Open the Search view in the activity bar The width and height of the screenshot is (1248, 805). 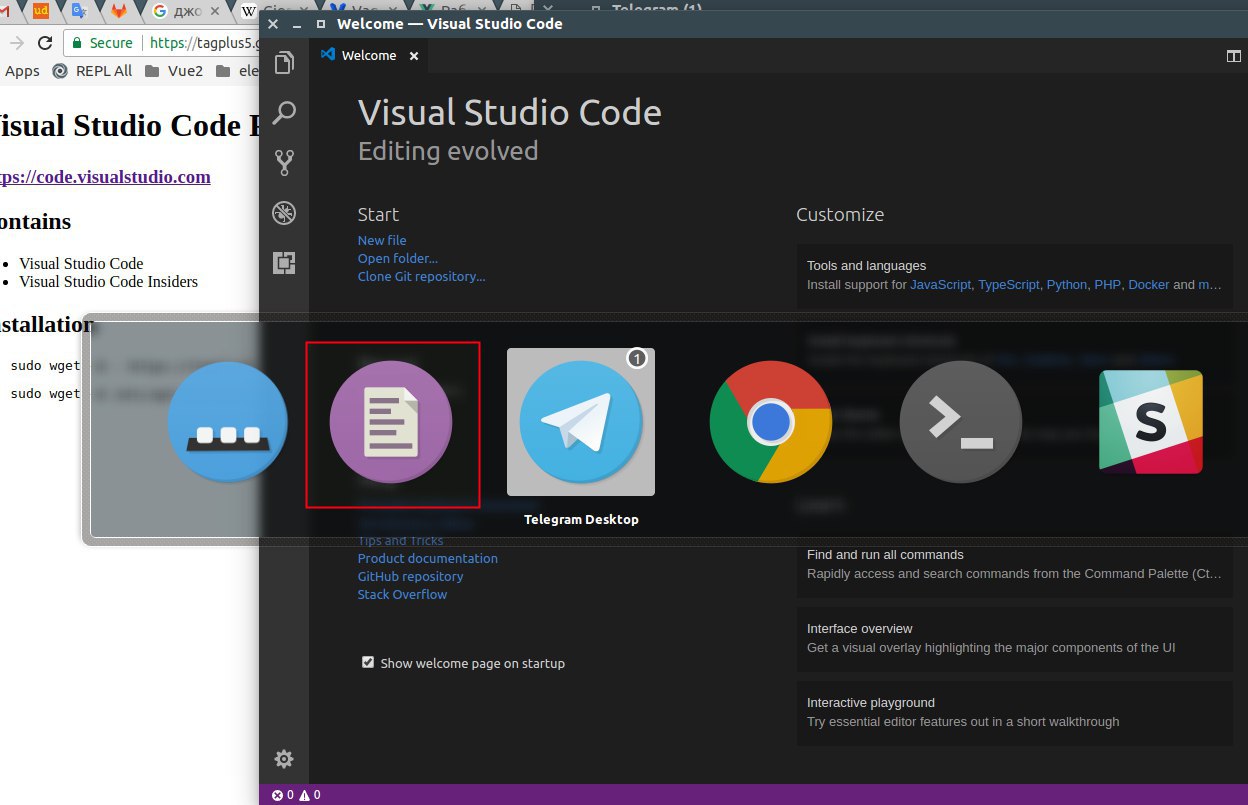pos(284,112)
